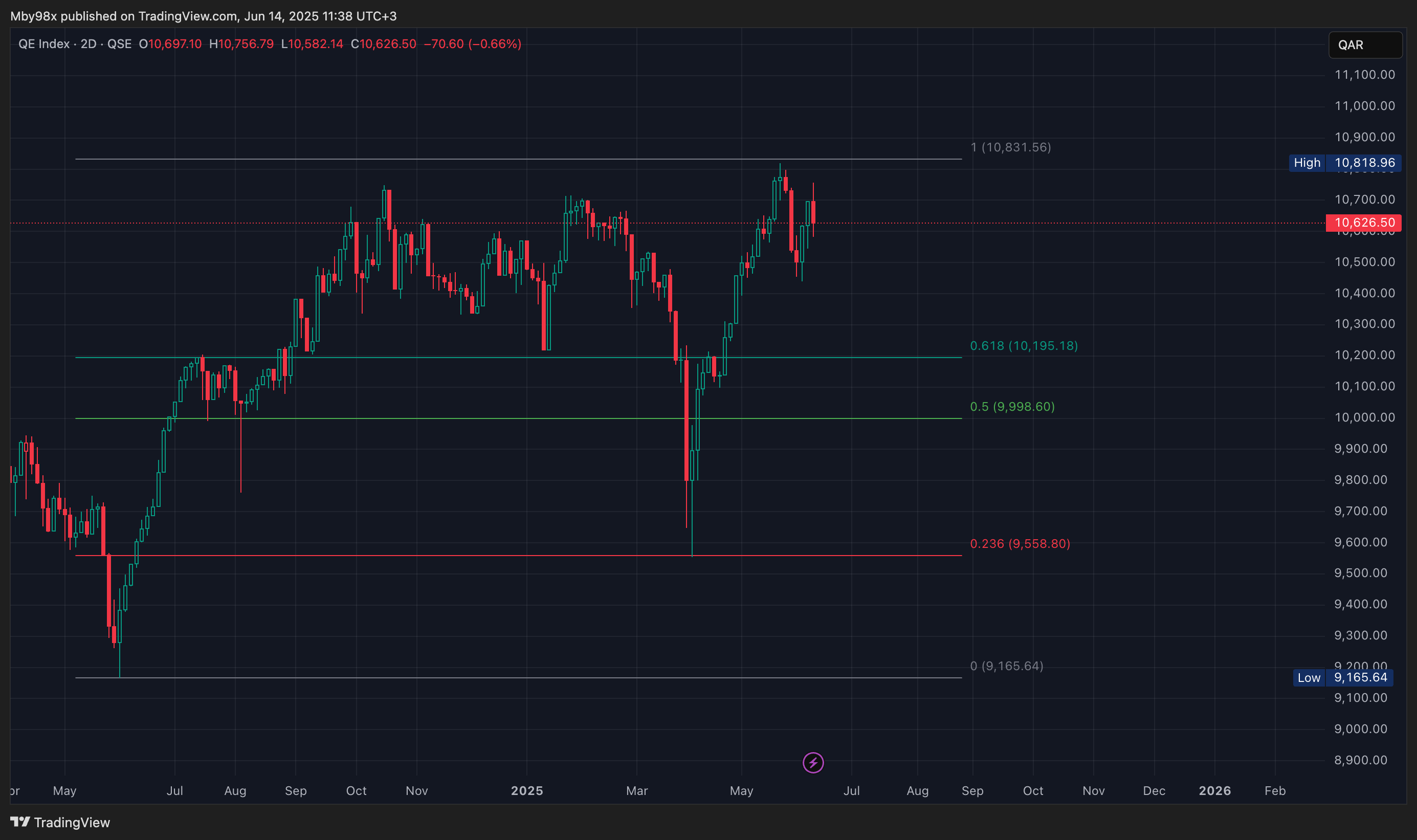The width and height of the screenshot is (1417, 840).
Task: Click the TradingView logo at bottom left
Action: coord(60,822)
